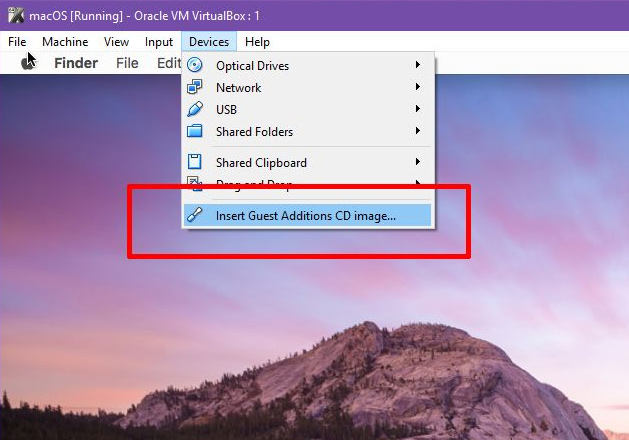629x440 pixels.
Task: Open Finder menu in macOS guest
Action: coord(76,63)
